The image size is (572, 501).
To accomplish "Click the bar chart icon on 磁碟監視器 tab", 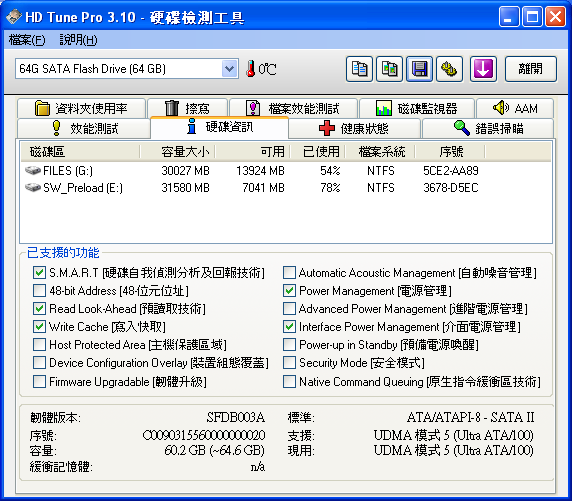I will click(x=384, y=108).
